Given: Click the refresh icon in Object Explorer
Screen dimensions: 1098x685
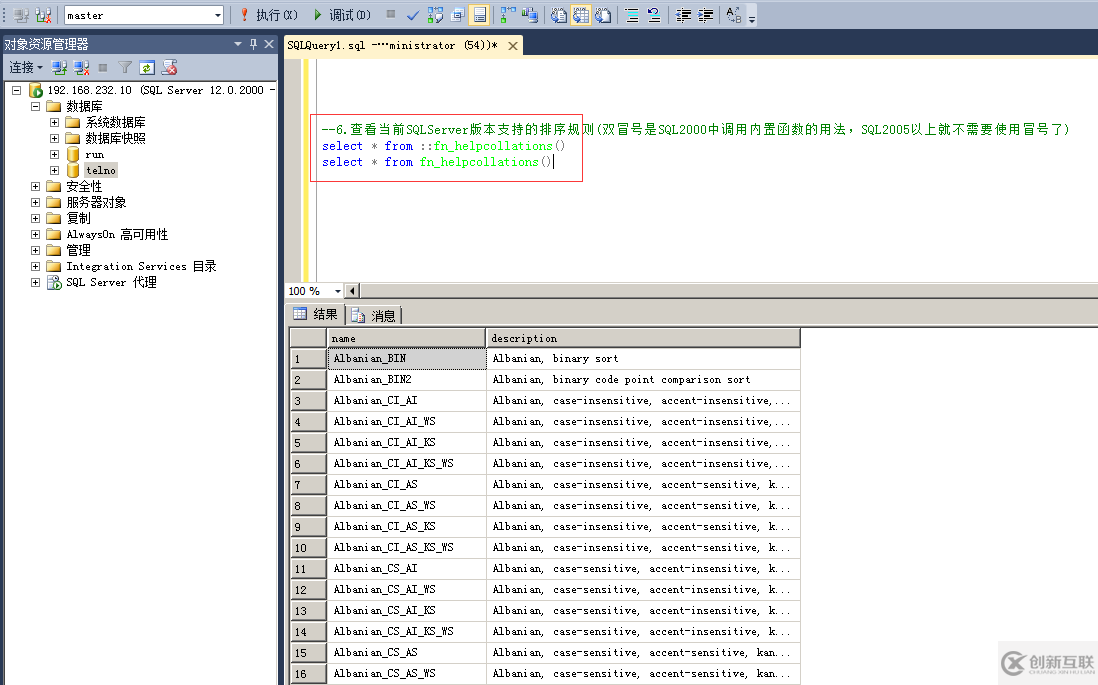Looking at the screenshot, I should coord(146,68).
